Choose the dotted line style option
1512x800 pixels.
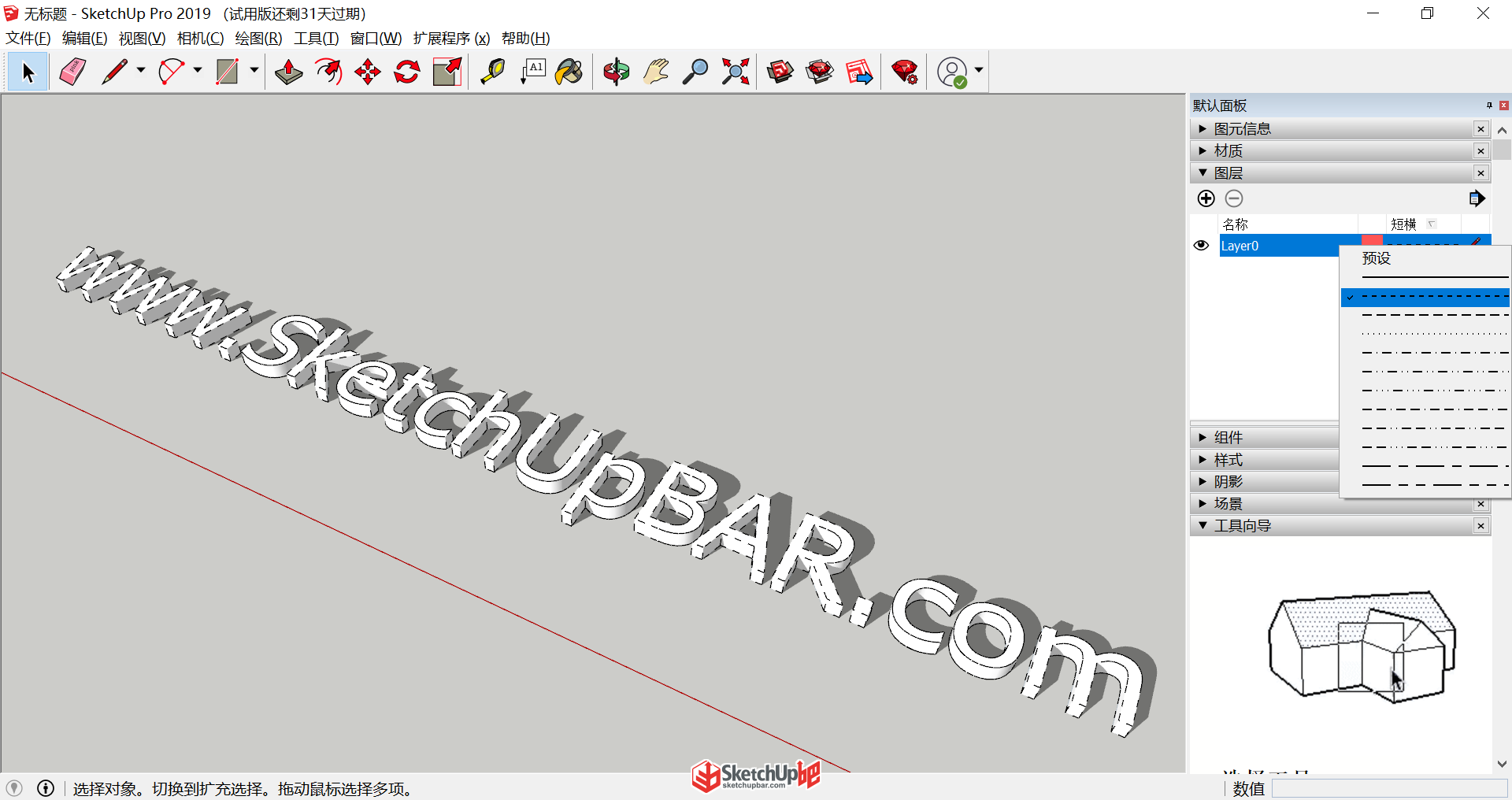click(1425, 334)
